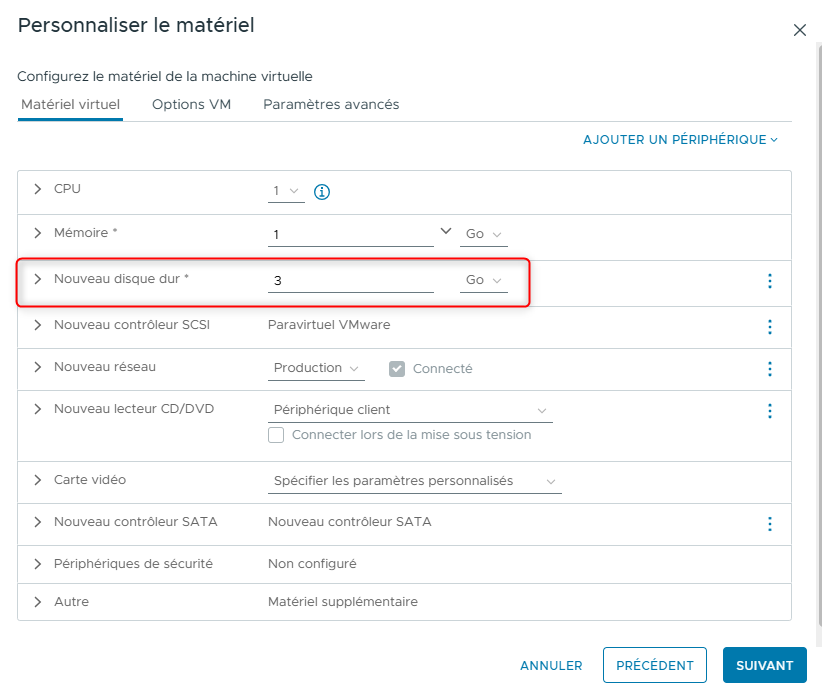Click the PRÉCÉDENT button
This screenshot has height=693, width=822.
click(x=654, y=665)
